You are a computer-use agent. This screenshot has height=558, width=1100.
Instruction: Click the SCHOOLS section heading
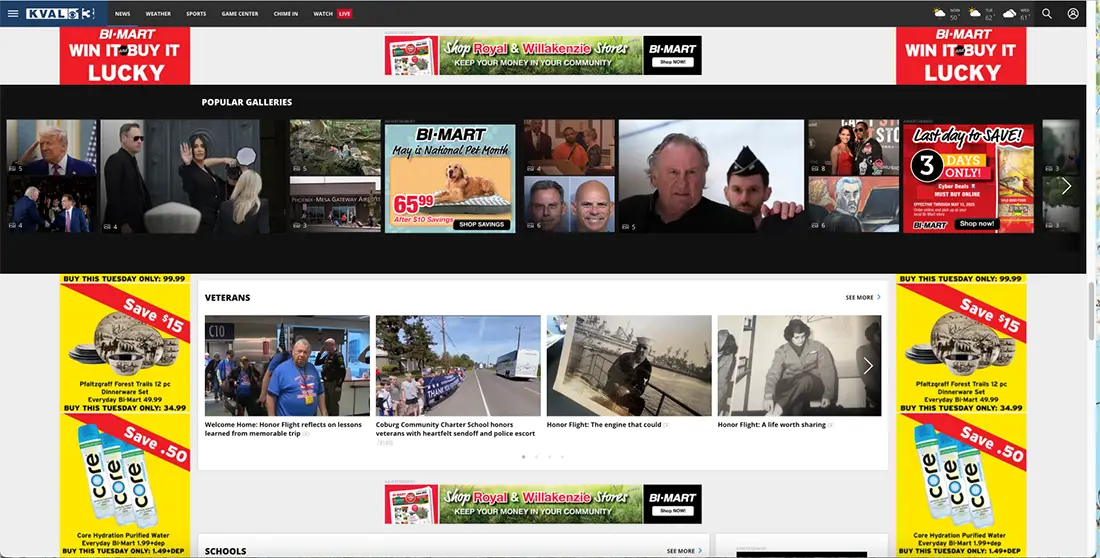pos(225,551)
